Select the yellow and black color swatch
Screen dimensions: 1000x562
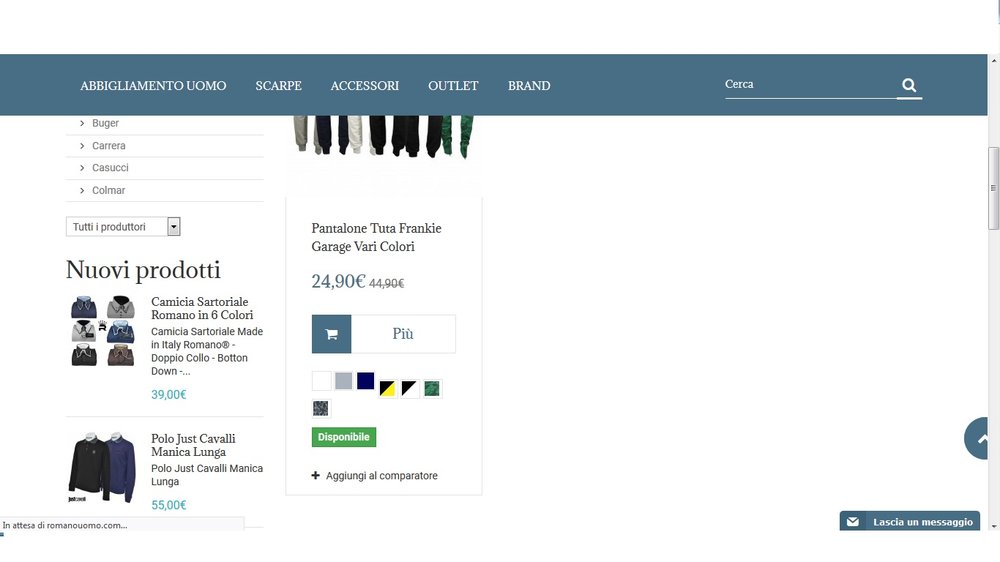pos(387,388)
